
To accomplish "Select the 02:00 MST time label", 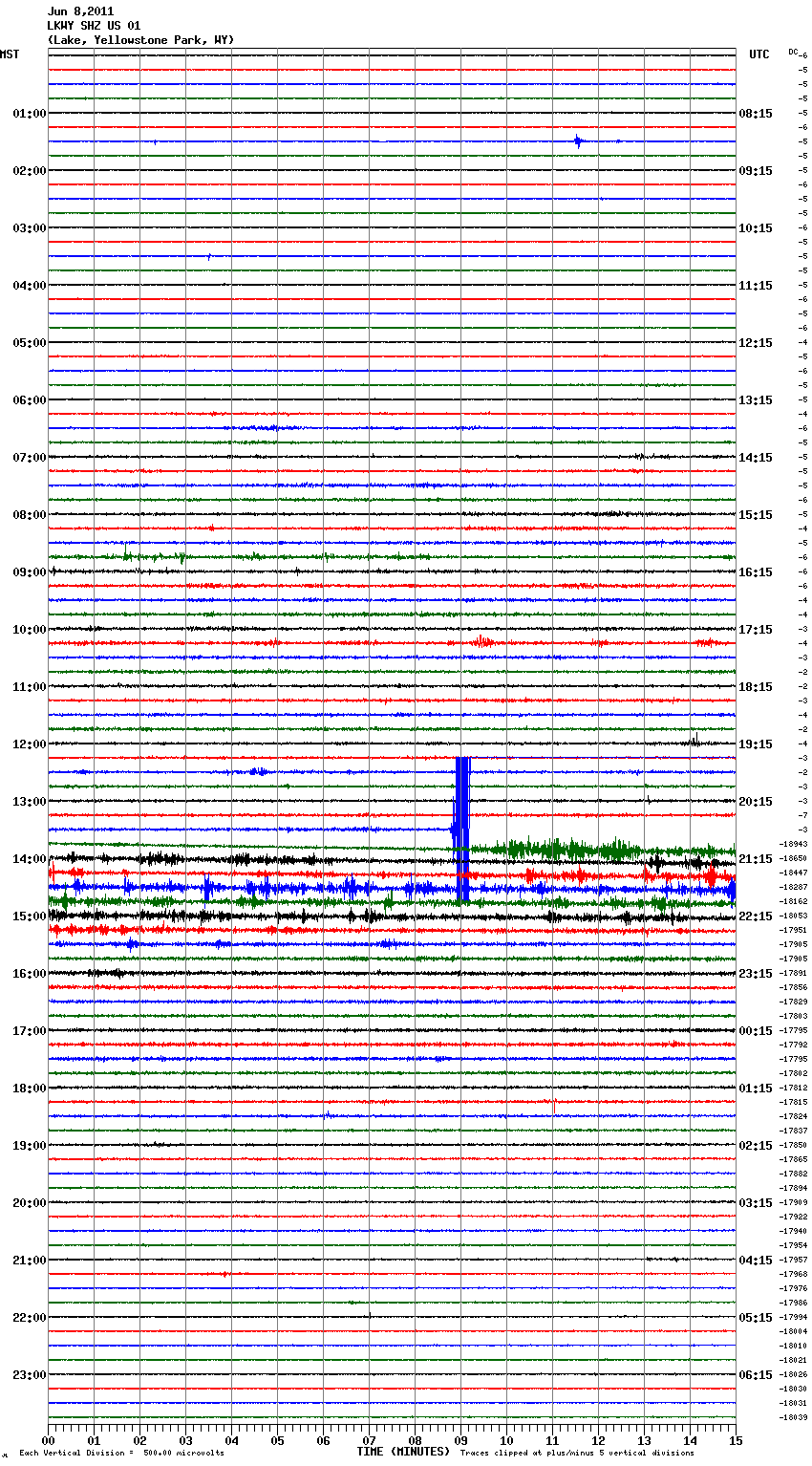I will click(29, 171).
